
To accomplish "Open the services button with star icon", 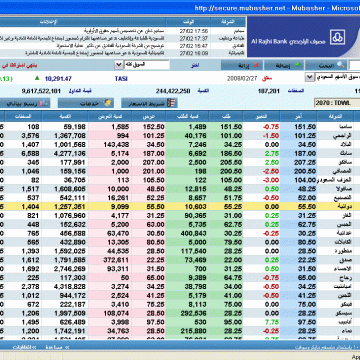I will (x=86, y=103).
